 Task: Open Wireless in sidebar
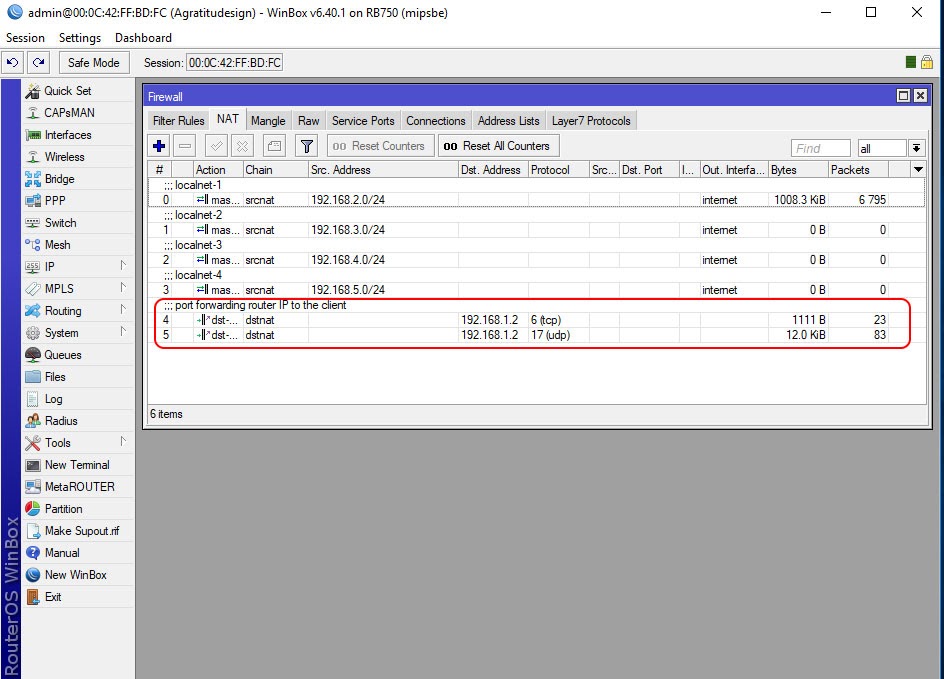click(x=78, y=157)
